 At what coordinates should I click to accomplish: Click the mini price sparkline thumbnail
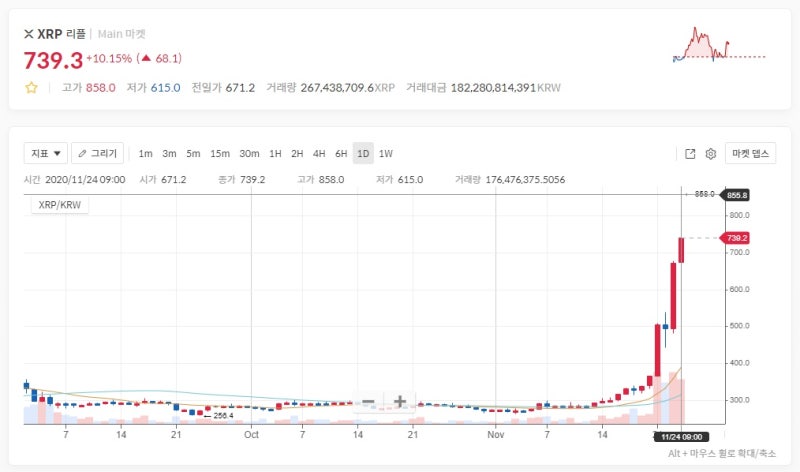719,45
